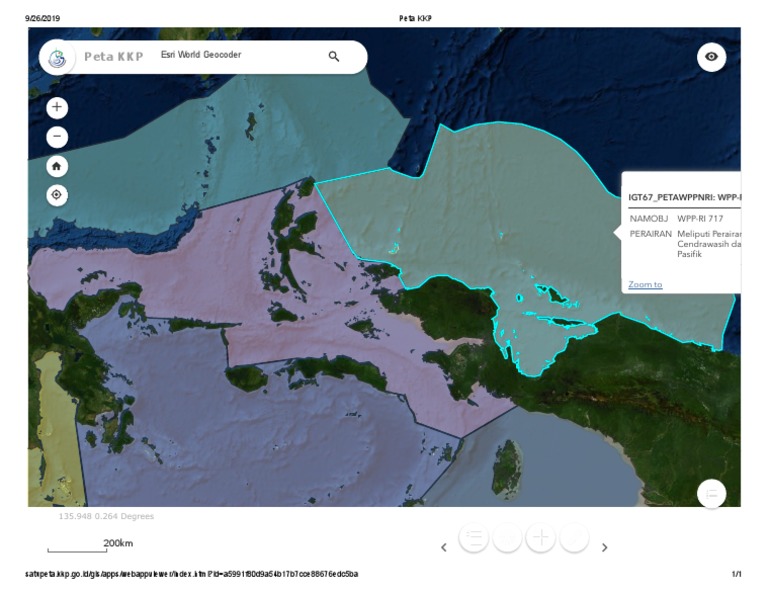The image size is (768, 594).
Task: Click the PERAIRAN field label
Action: coord(650,234)
